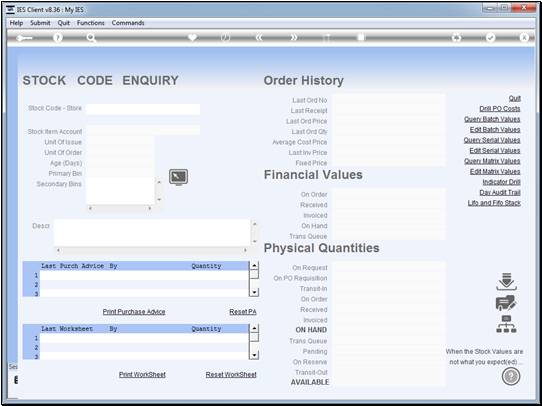Viewport: 542px width, 406px height.
Task: Go forward with the double-right arrow icon
Action: [x=293, y=38]
